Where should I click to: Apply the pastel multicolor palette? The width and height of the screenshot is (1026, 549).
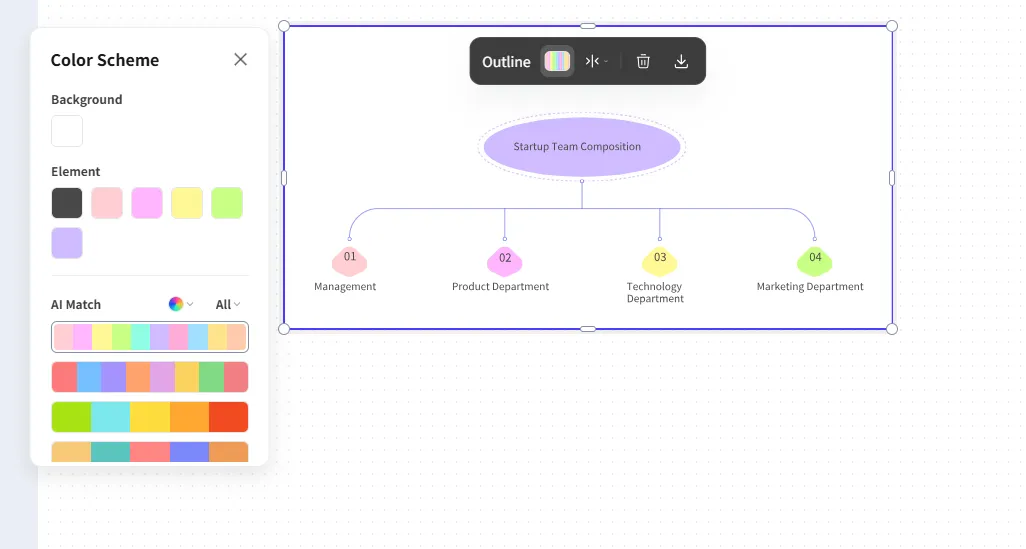[150, 337]
